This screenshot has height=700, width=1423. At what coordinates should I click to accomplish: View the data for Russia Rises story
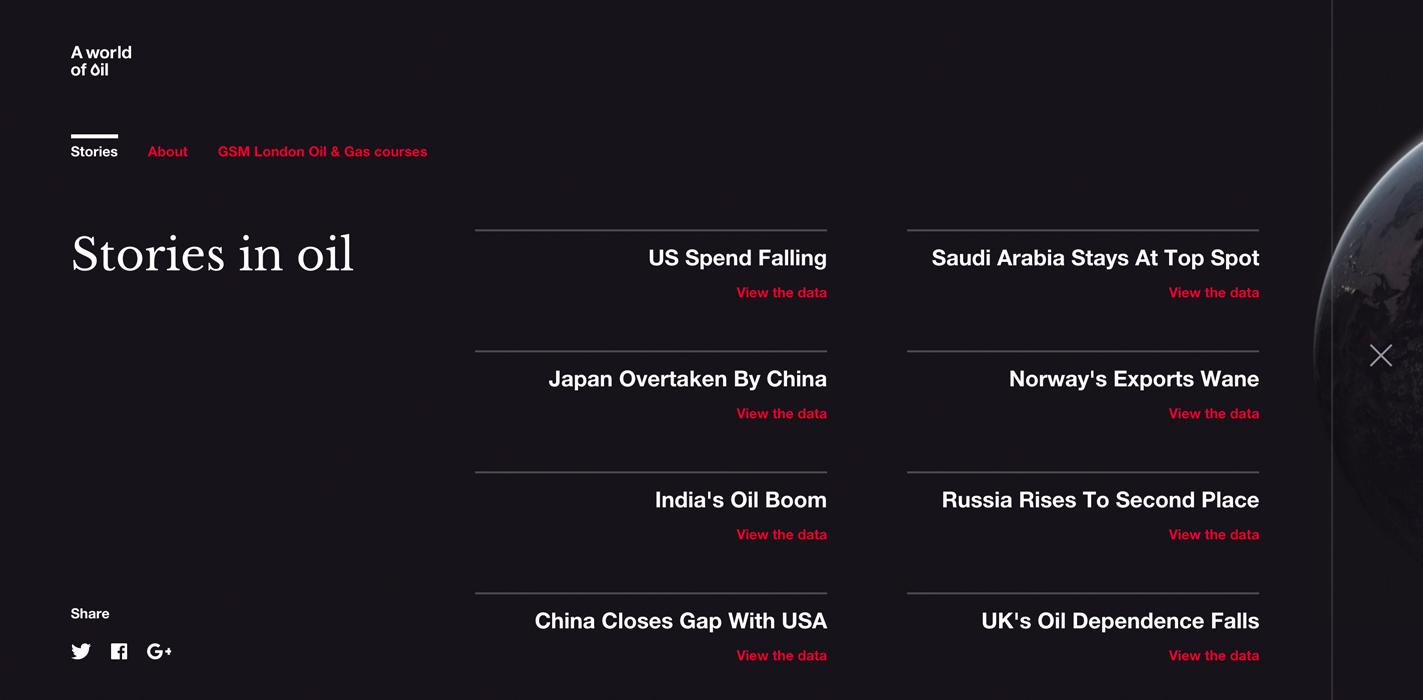(1214, 535)
